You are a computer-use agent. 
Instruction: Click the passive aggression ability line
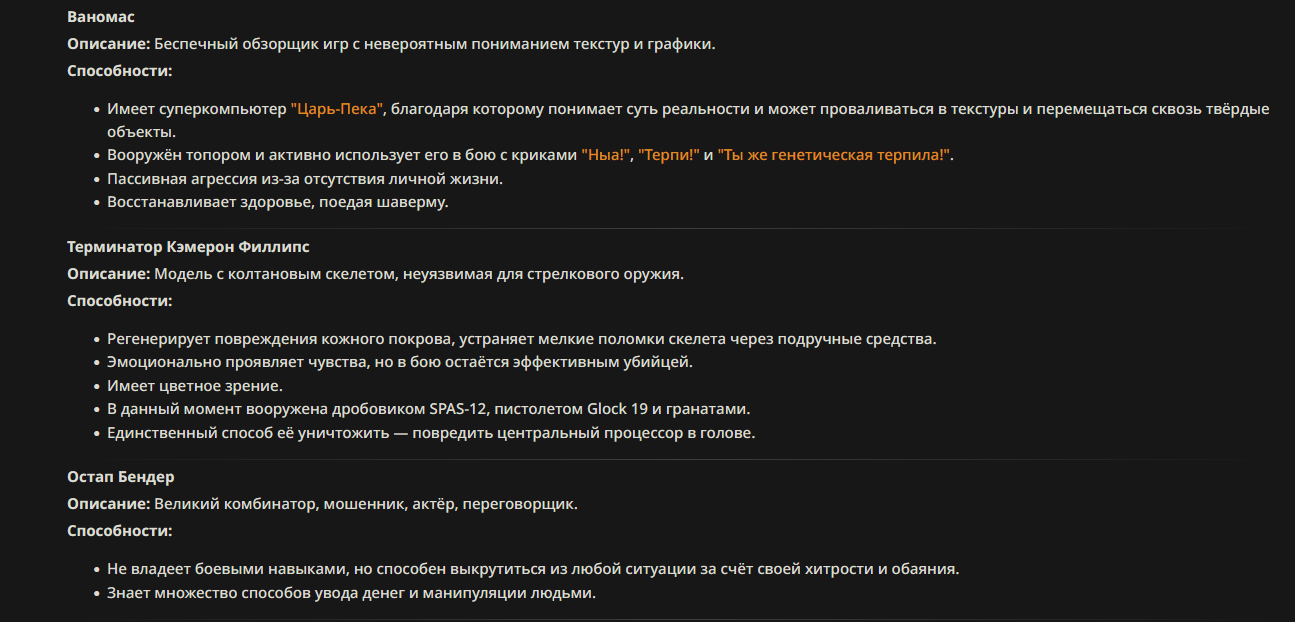[x=305, y=179]
